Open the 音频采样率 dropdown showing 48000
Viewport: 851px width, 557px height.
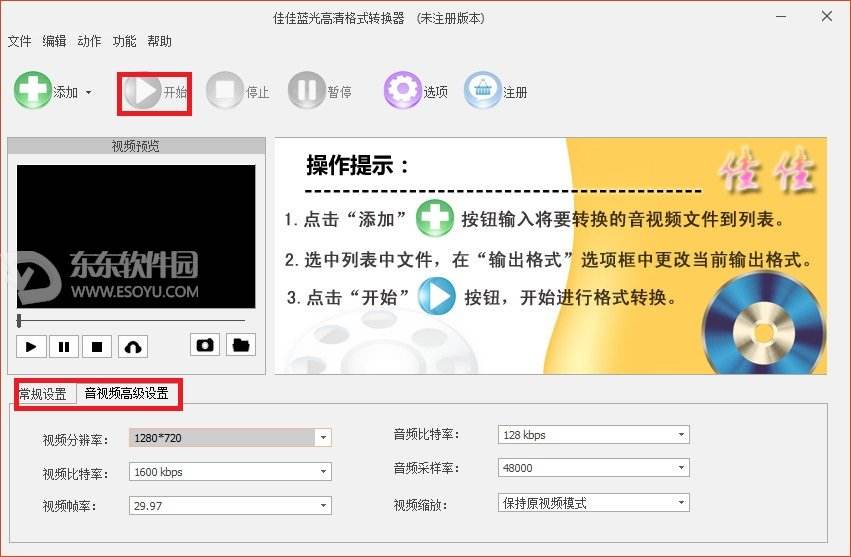click(x=594, y=467)
